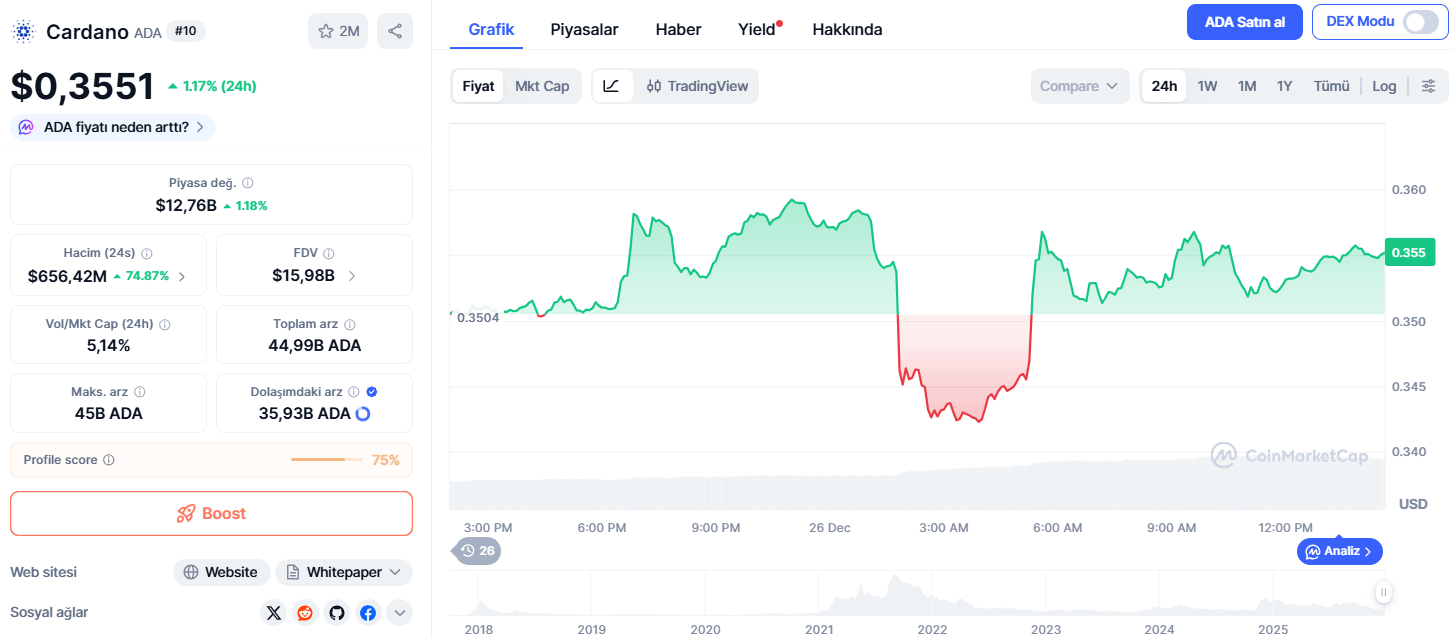Image resolution: width=1453 pixels, height=637 pixels.
Task: Open chart settings via sliders icon
Action: (x=1428, y=86)
